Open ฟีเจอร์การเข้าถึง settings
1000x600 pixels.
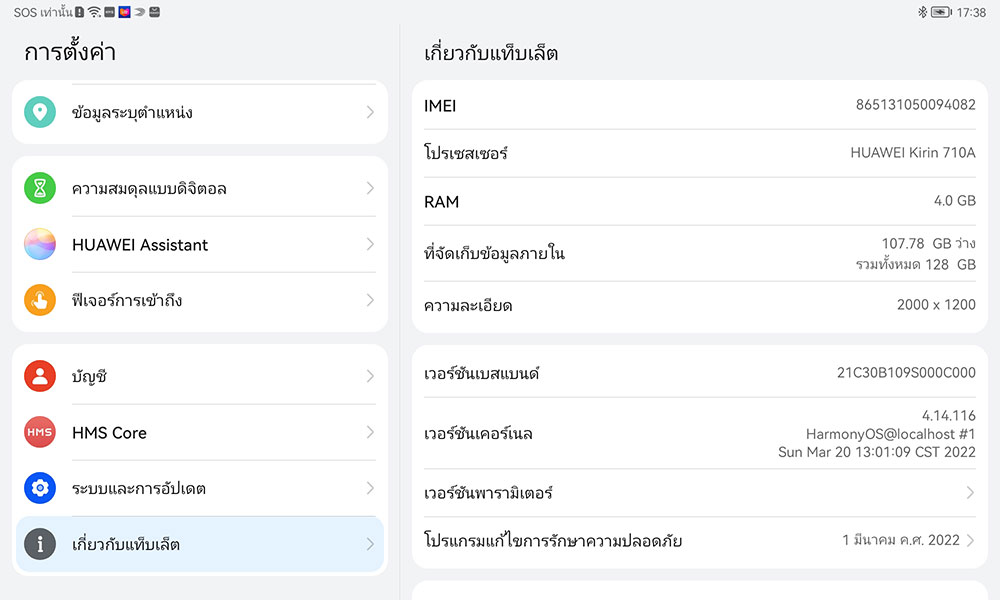tap(200, 300)
